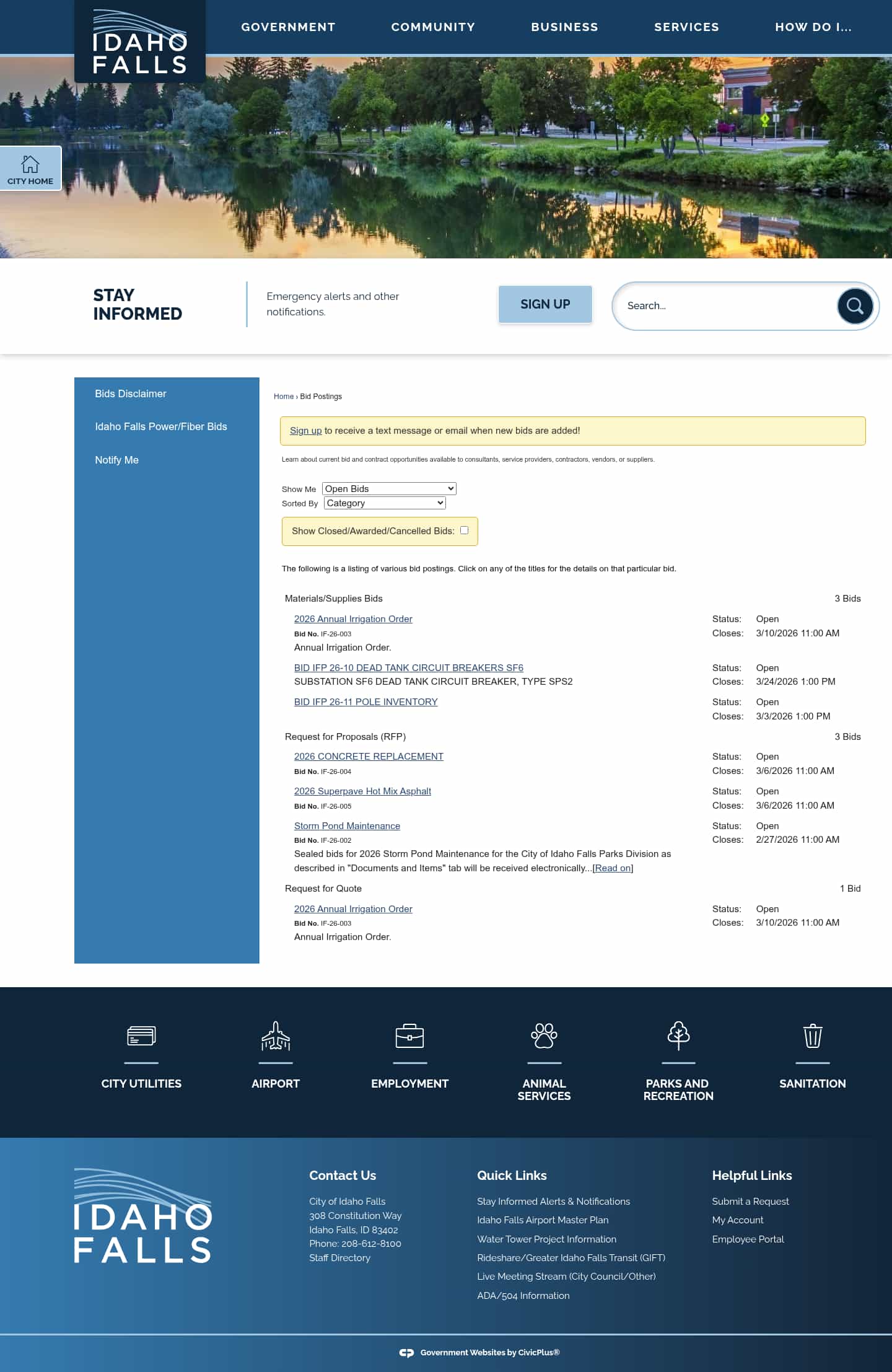Open the Government menu

pyautogui.click(x=289, y=27)
